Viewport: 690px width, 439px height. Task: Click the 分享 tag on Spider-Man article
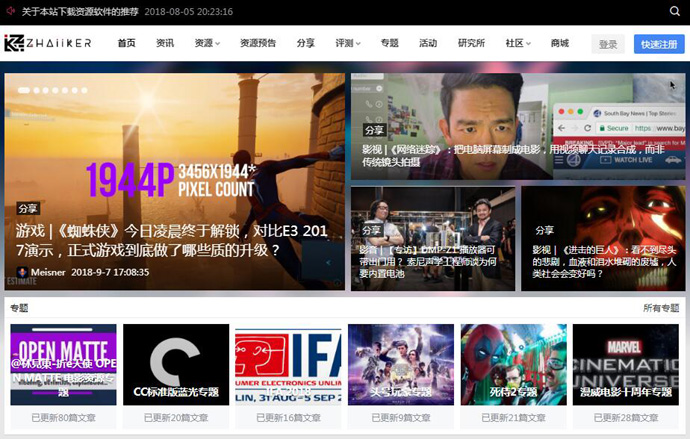[x=28, y=209]
